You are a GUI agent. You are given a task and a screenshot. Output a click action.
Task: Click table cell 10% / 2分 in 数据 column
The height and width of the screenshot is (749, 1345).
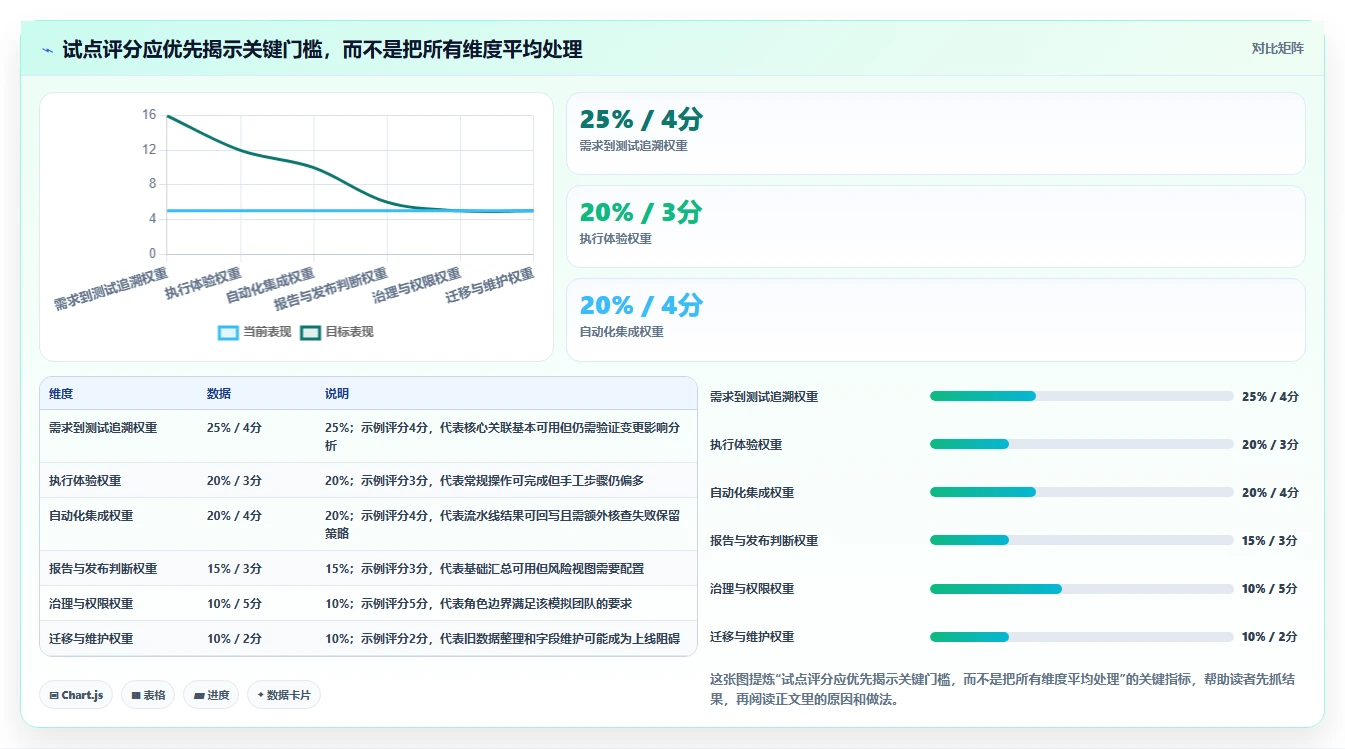[x=234, y=638]
